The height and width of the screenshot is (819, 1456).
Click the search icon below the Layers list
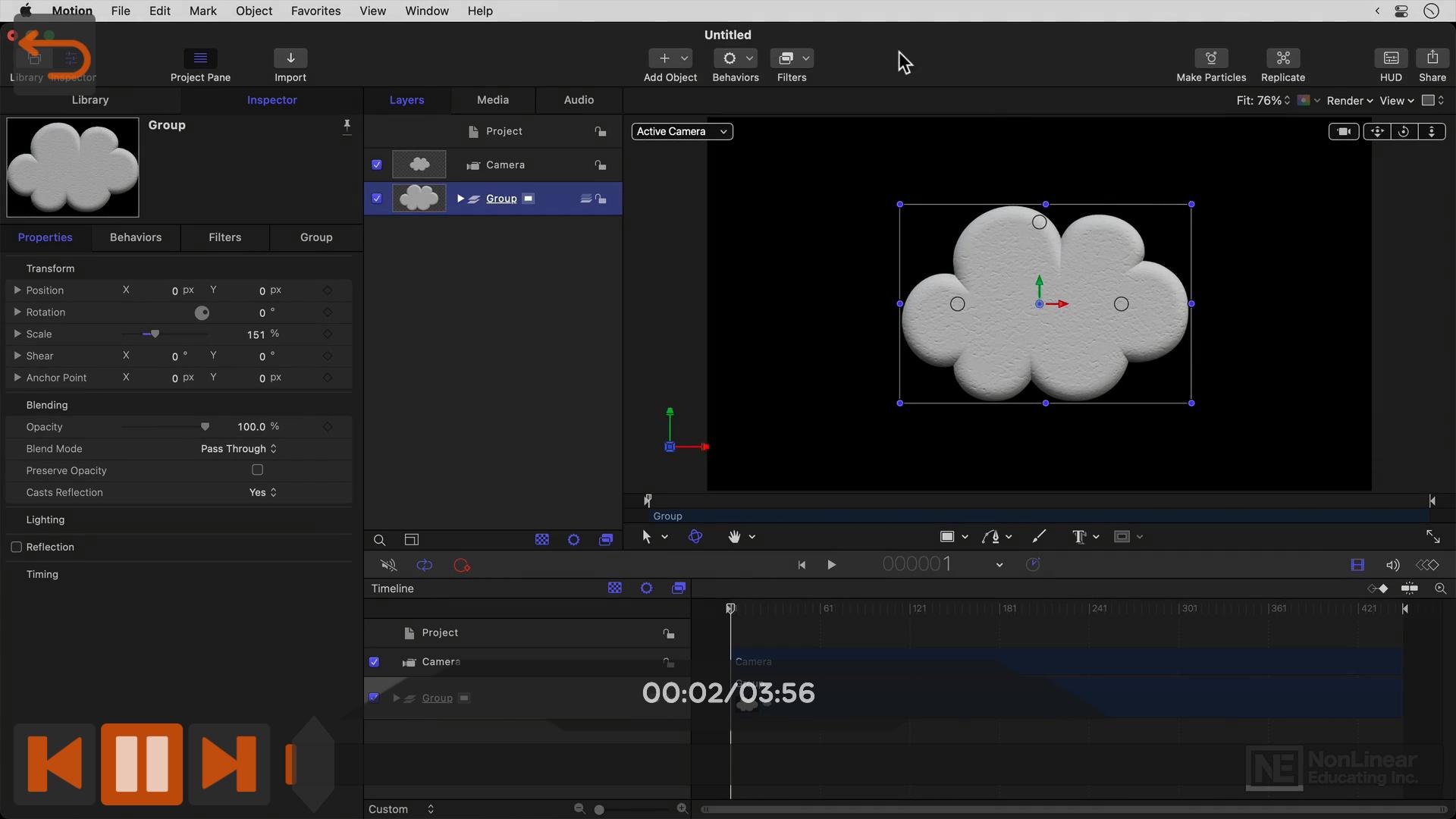tap(379, 540)
